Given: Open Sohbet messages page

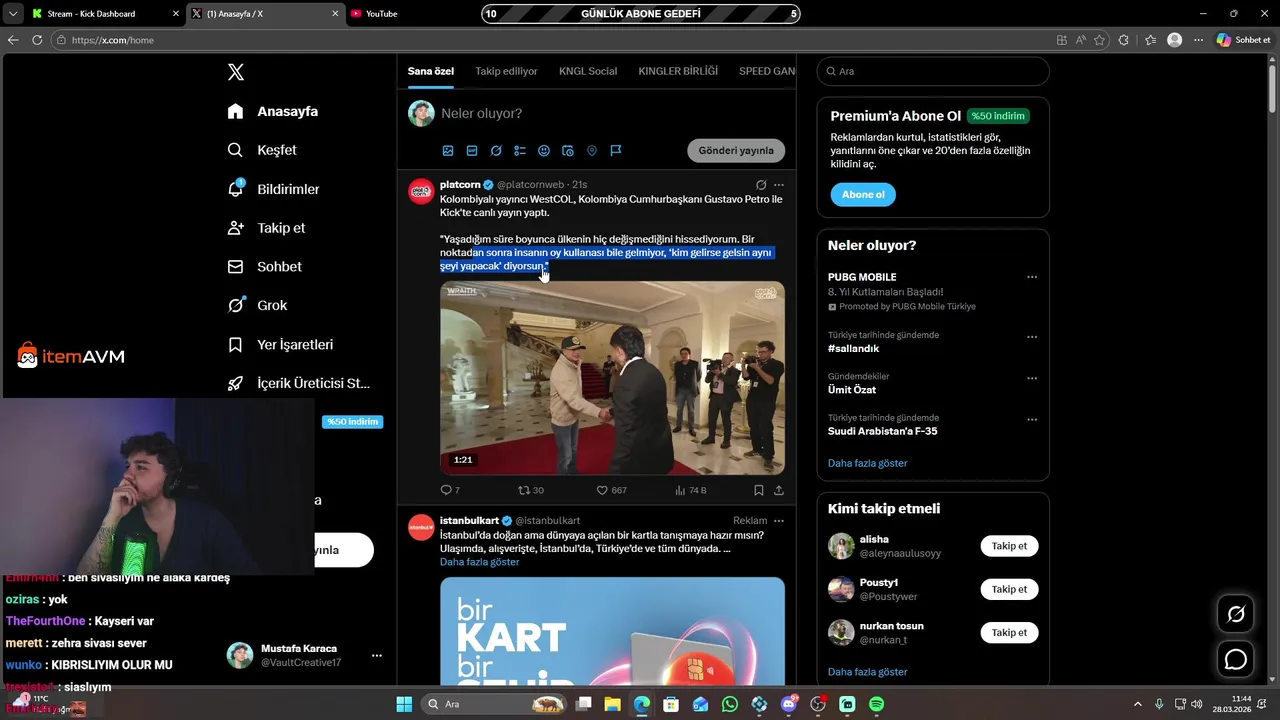Looking at the screenshot, I should coord(264,267).
